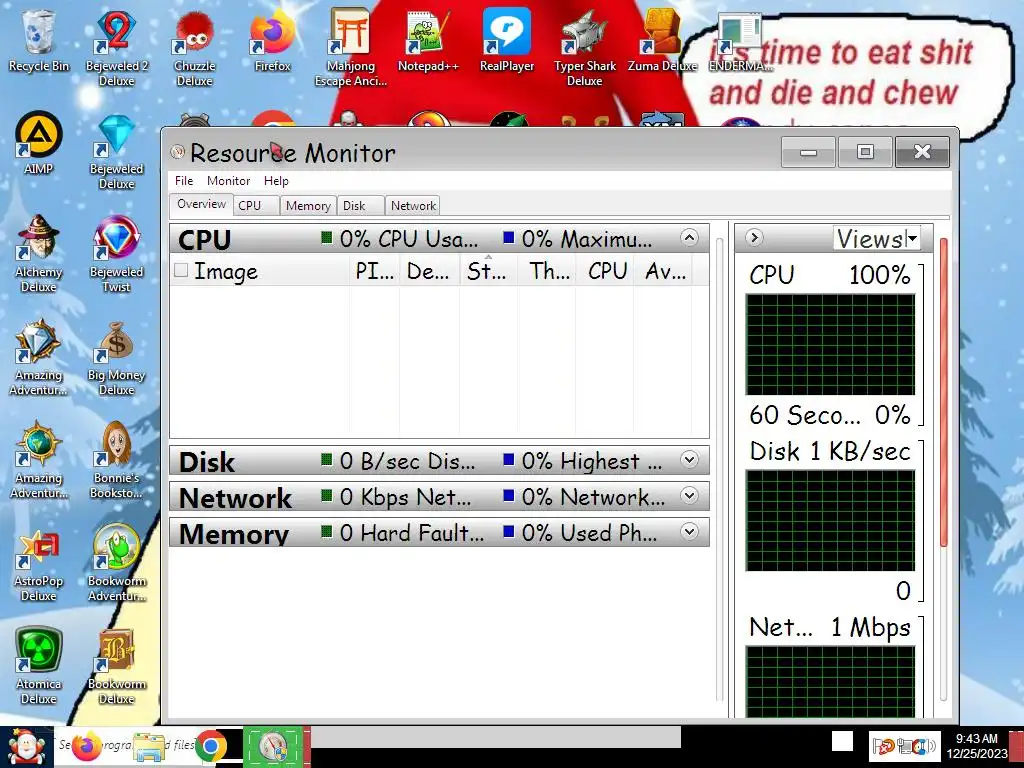The height and width of the screenshot is (768, 1024).
Task: Expand the Disk section
Action: point(689,460)
